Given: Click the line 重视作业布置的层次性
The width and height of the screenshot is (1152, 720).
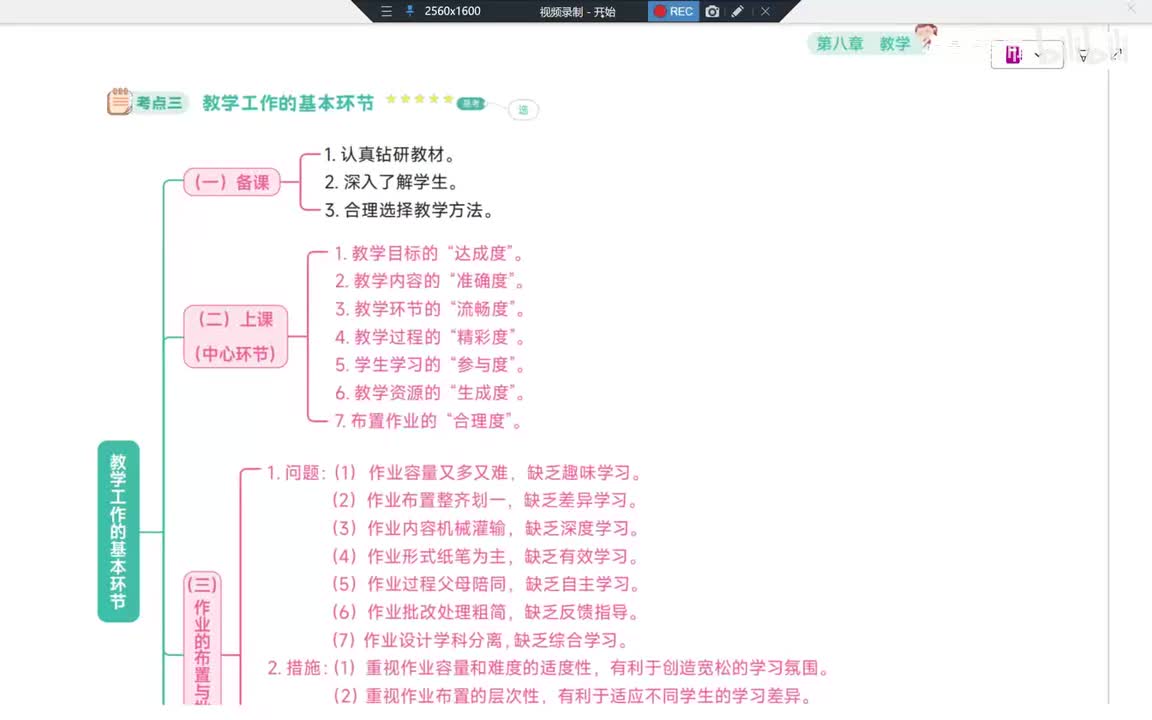Looking at the screenshot, I should (453, 696).
